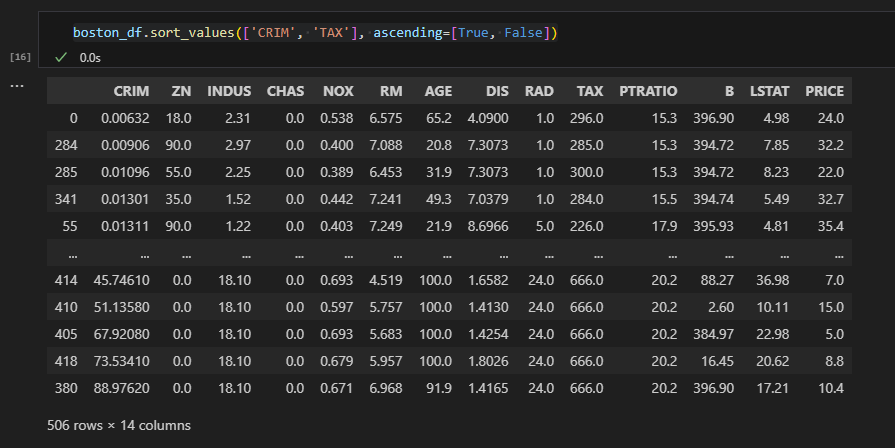The image size is (895, 448).
Task: Select the execution count [16] label
Action: pyautogui.click(x=21, y=56)
